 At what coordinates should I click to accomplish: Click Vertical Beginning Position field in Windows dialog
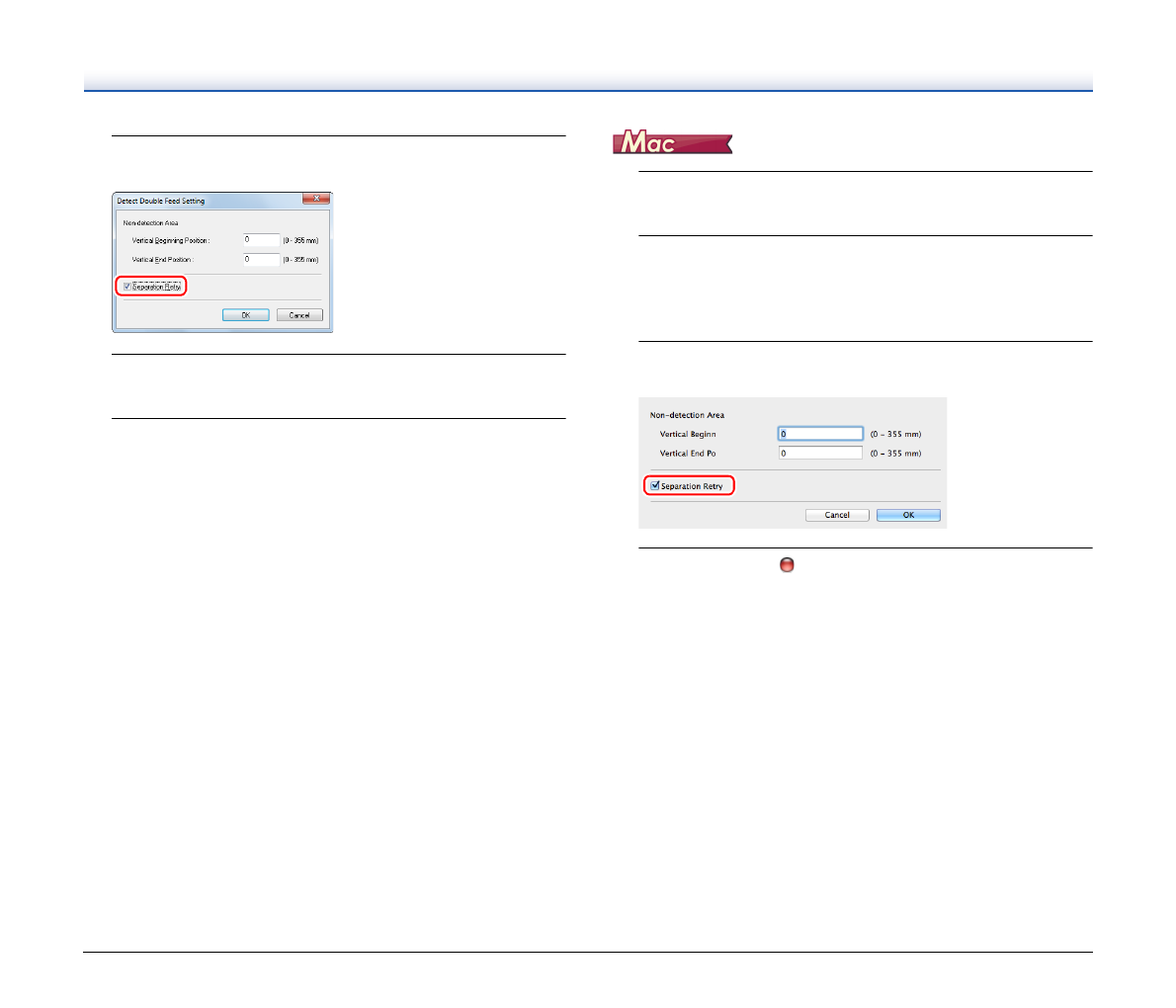point(262,240)
